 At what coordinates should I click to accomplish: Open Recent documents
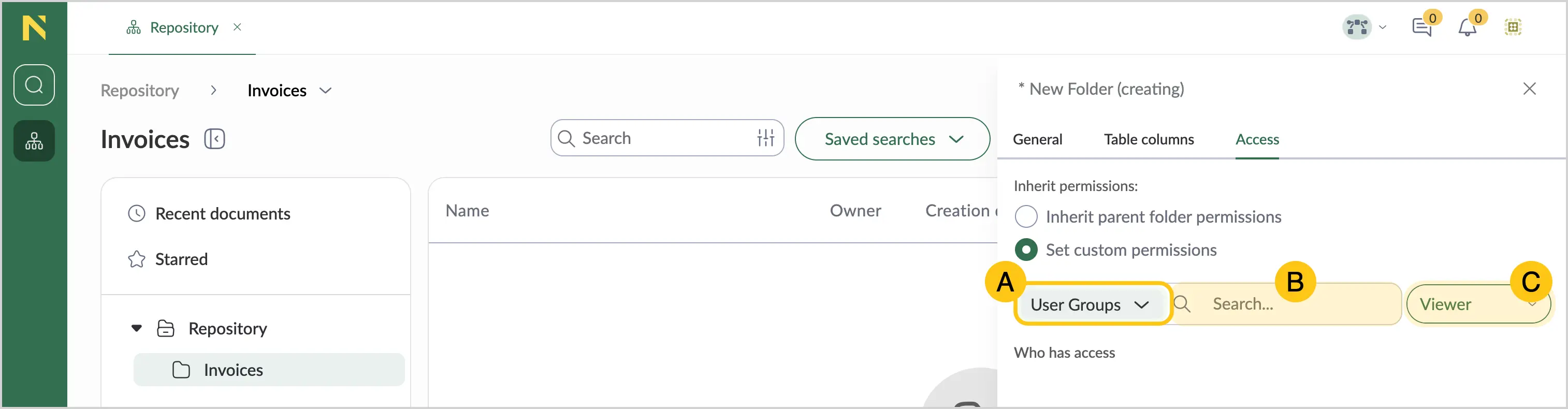tap(209, 214)
